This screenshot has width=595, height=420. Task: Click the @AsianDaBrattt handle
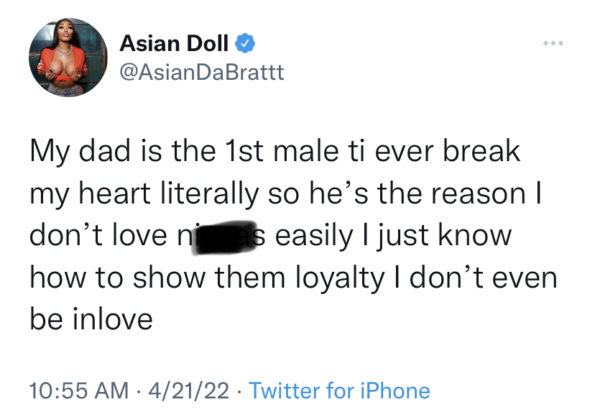pyautogui.click(x=202, y=72)
